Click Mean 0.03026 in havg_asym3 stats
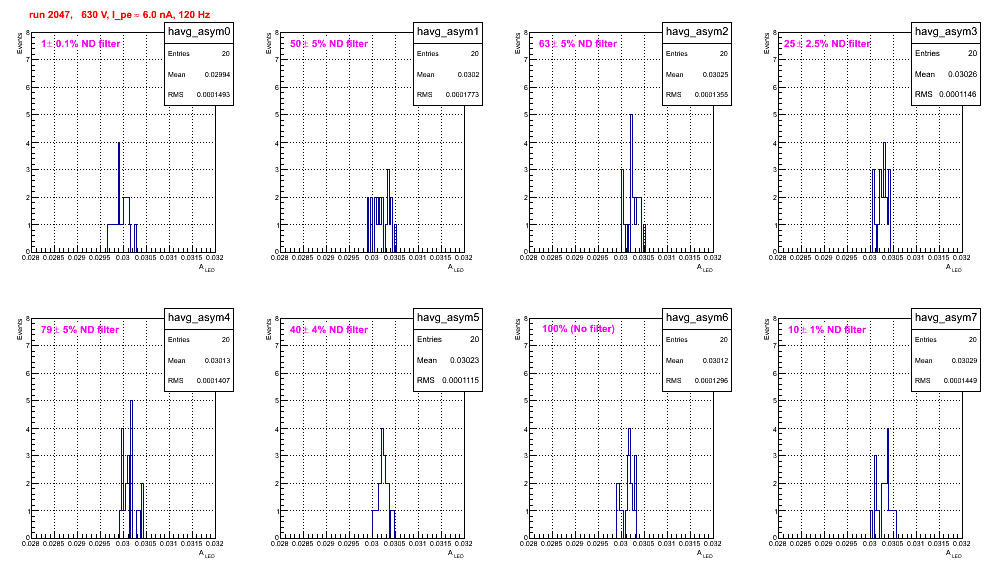996x572 pixels. pos(946,74)
